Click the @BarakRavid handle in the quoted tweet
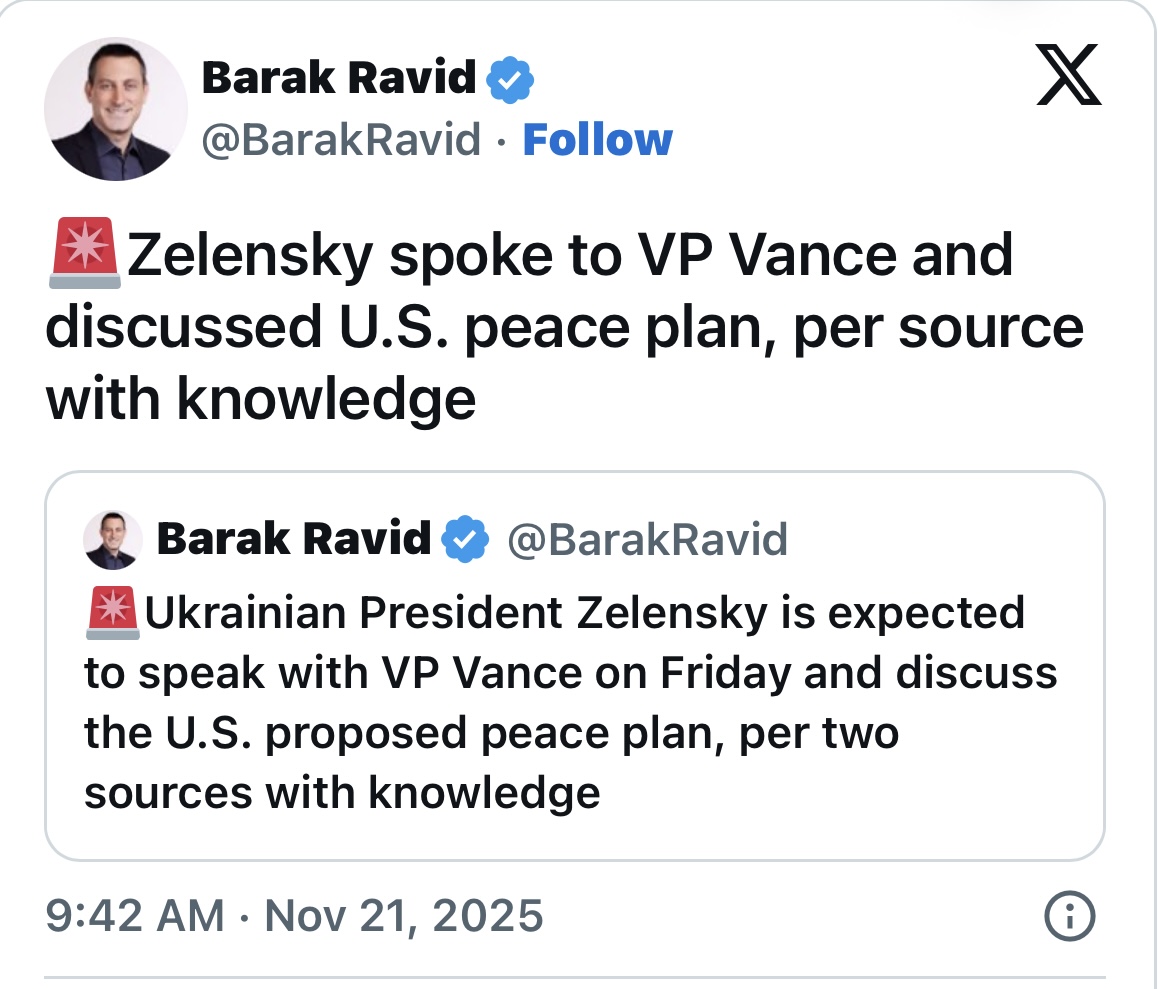This screenshot has width=1158, height=989. pyautogui.click(x=647, y=540)
